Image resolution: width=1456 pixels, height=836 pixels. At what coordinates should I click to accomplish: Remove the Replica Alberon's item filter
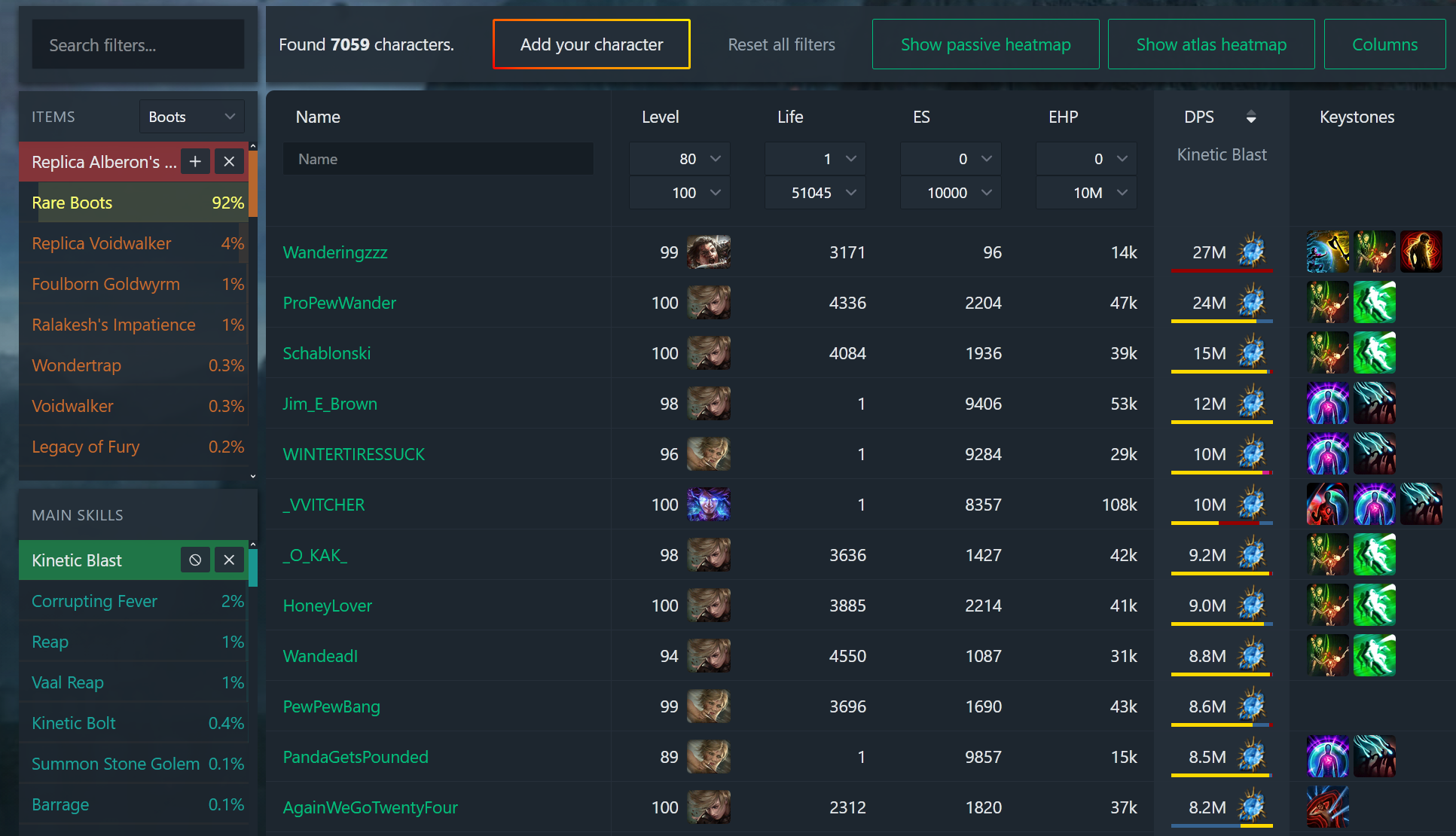229,162
